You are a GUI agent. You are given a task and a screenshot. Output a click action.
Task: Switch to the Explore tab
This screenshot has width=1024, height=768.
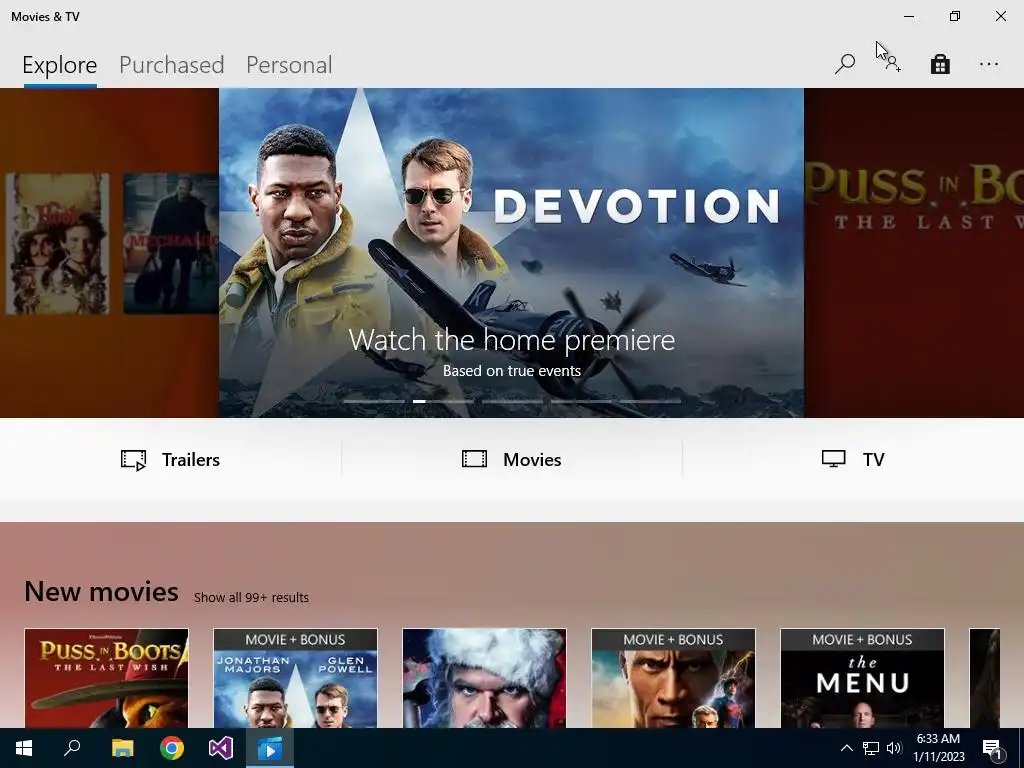click(x=59, y=65)
